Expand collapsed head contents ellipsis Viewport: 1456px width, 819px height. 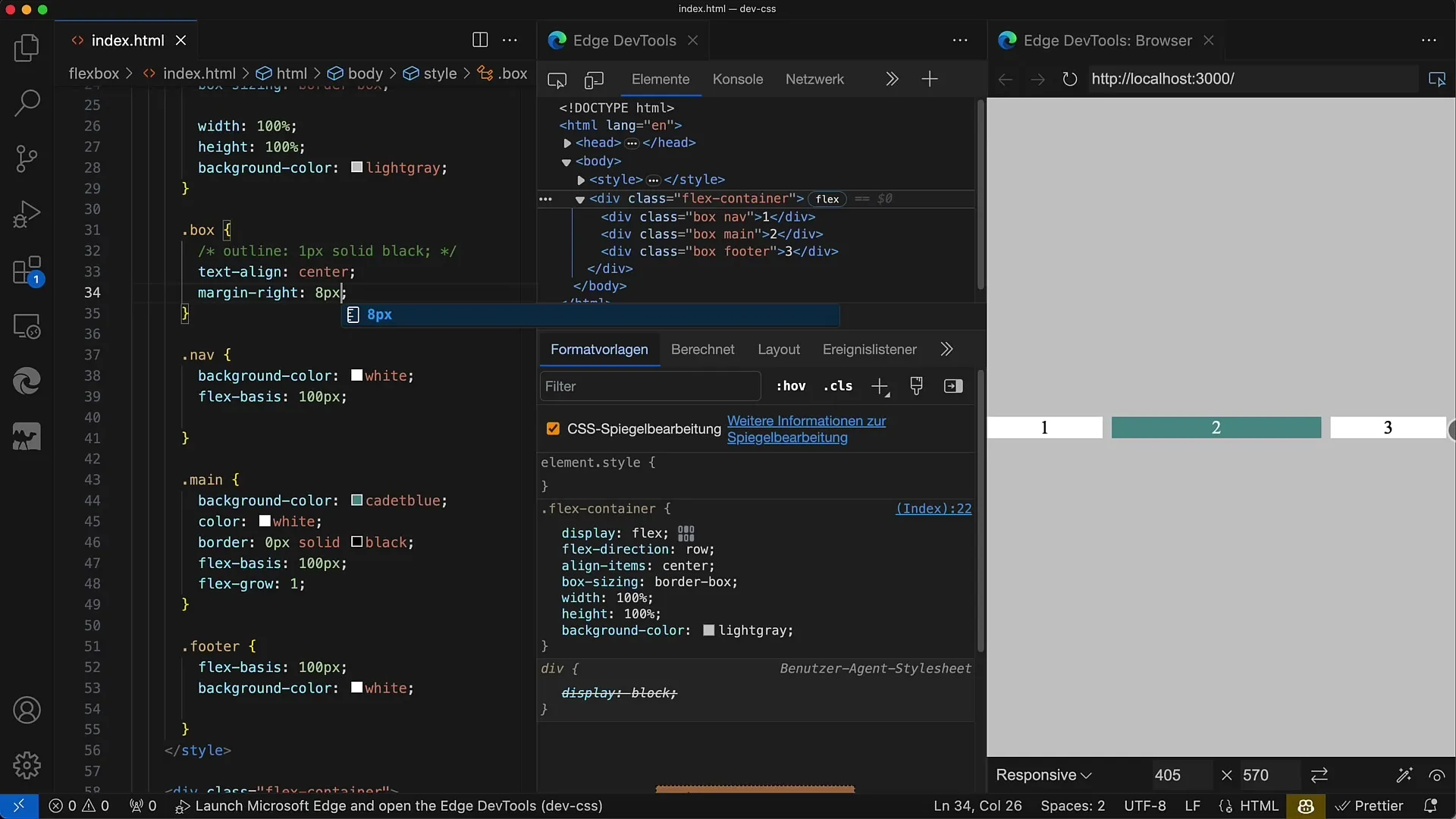(632, 143)
